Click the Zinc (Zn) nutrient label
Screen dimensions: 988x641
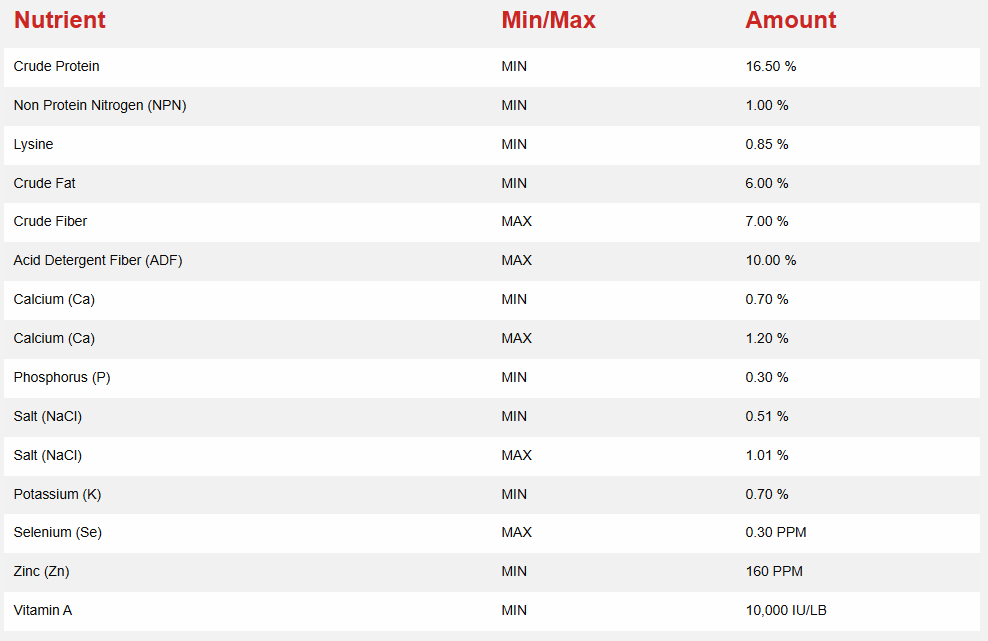[x=42, y=571]
